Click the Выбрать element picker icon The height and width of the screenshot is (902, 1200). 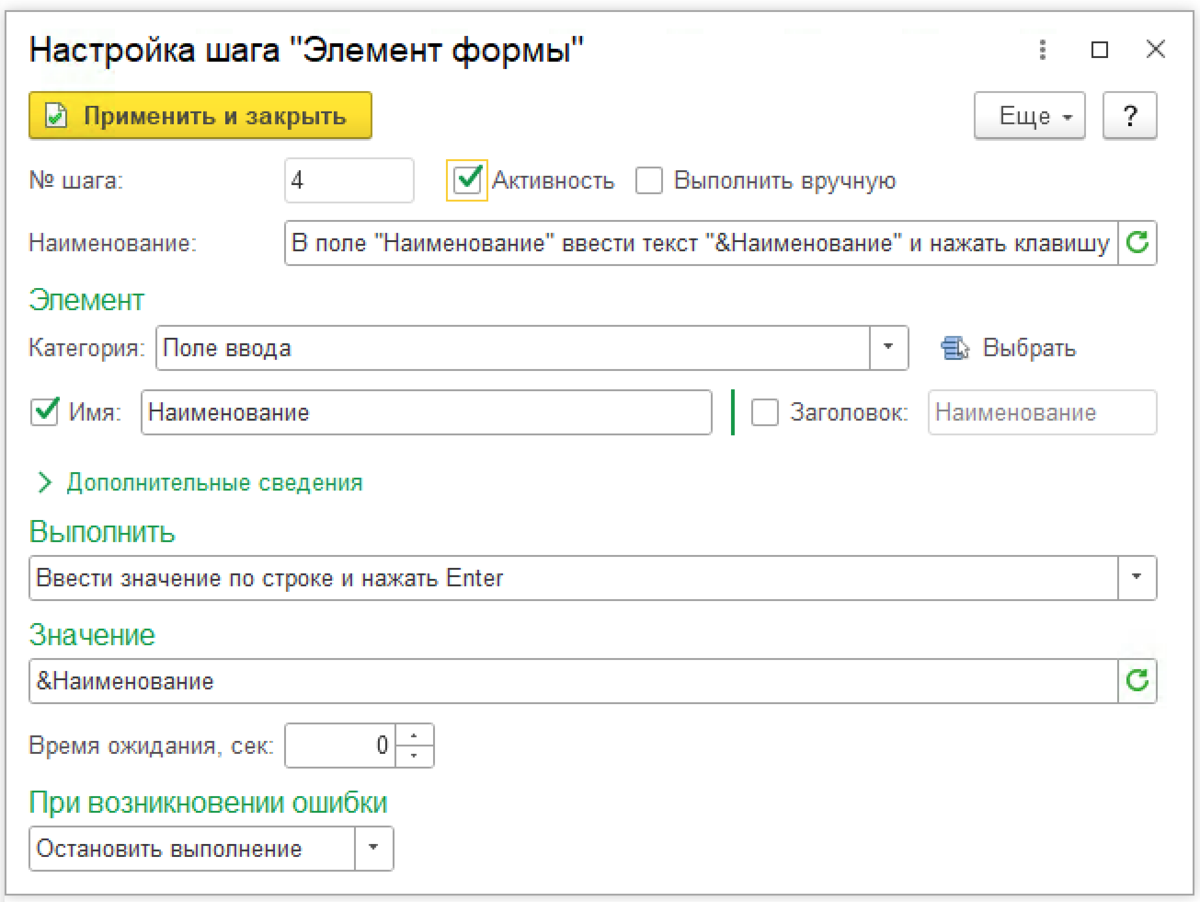(x=956, y=348)
